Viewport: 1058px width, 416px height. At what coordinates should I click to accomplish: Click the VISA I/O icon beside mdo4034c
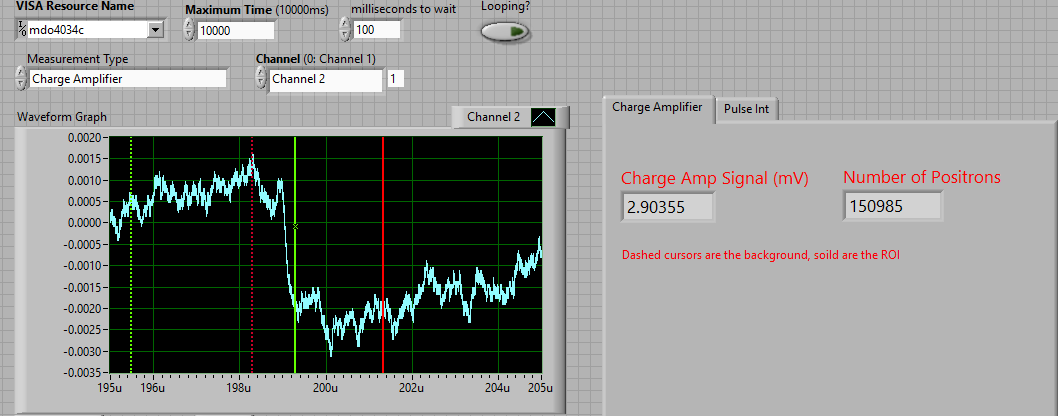[22, 29]
